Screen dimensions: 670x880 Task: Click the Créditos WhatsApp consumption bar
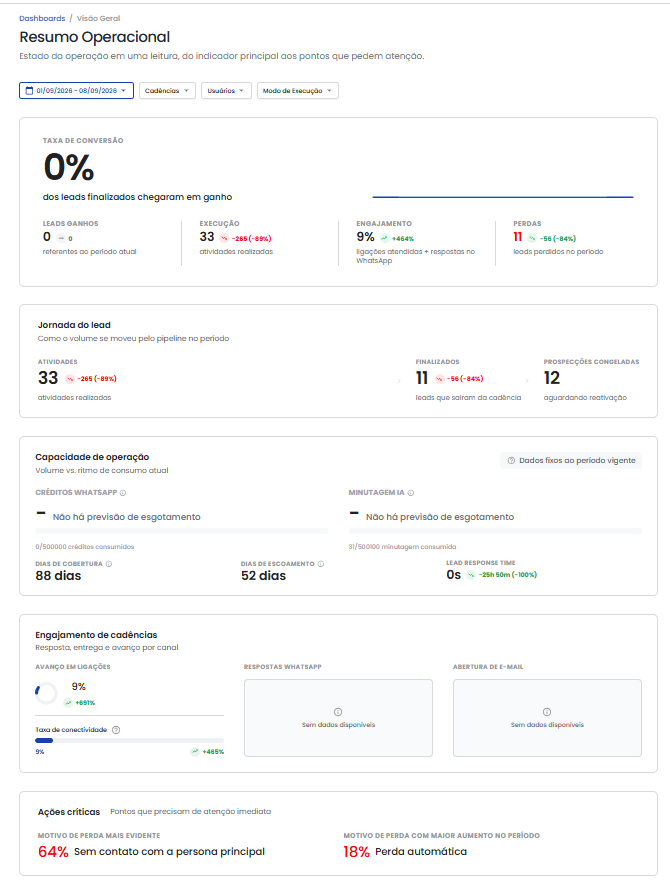(x=182, y=531)
